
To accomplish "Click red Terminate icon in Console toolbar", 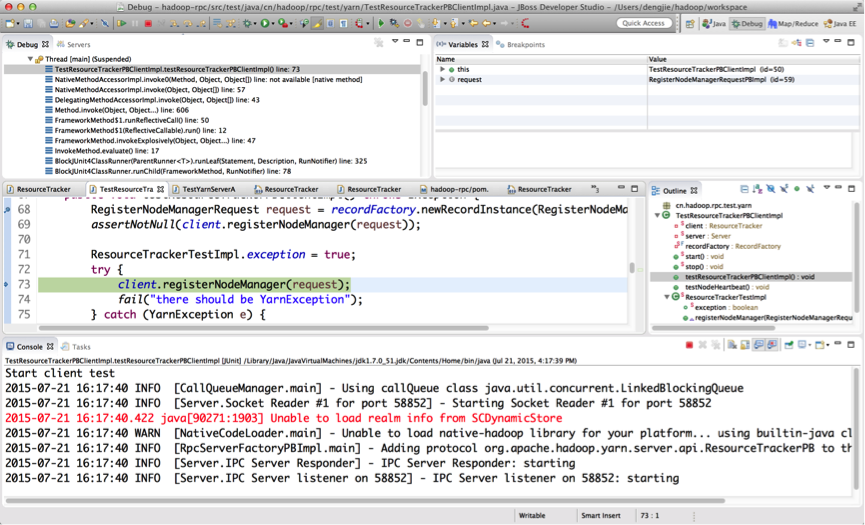I will coord(689,345).
